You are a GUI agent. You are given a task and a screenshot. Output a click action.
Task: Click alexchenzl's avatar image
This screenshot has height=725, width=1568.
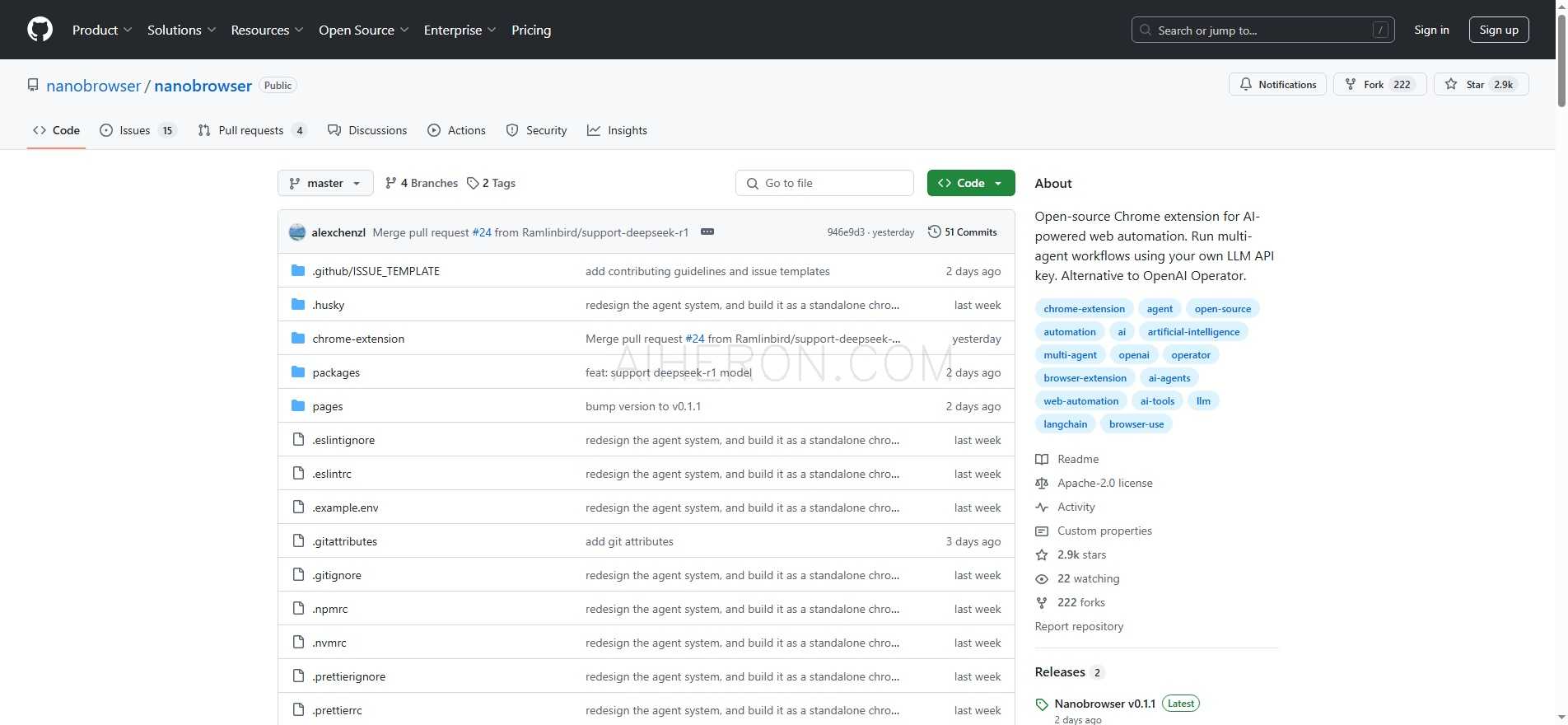point(297,232)
